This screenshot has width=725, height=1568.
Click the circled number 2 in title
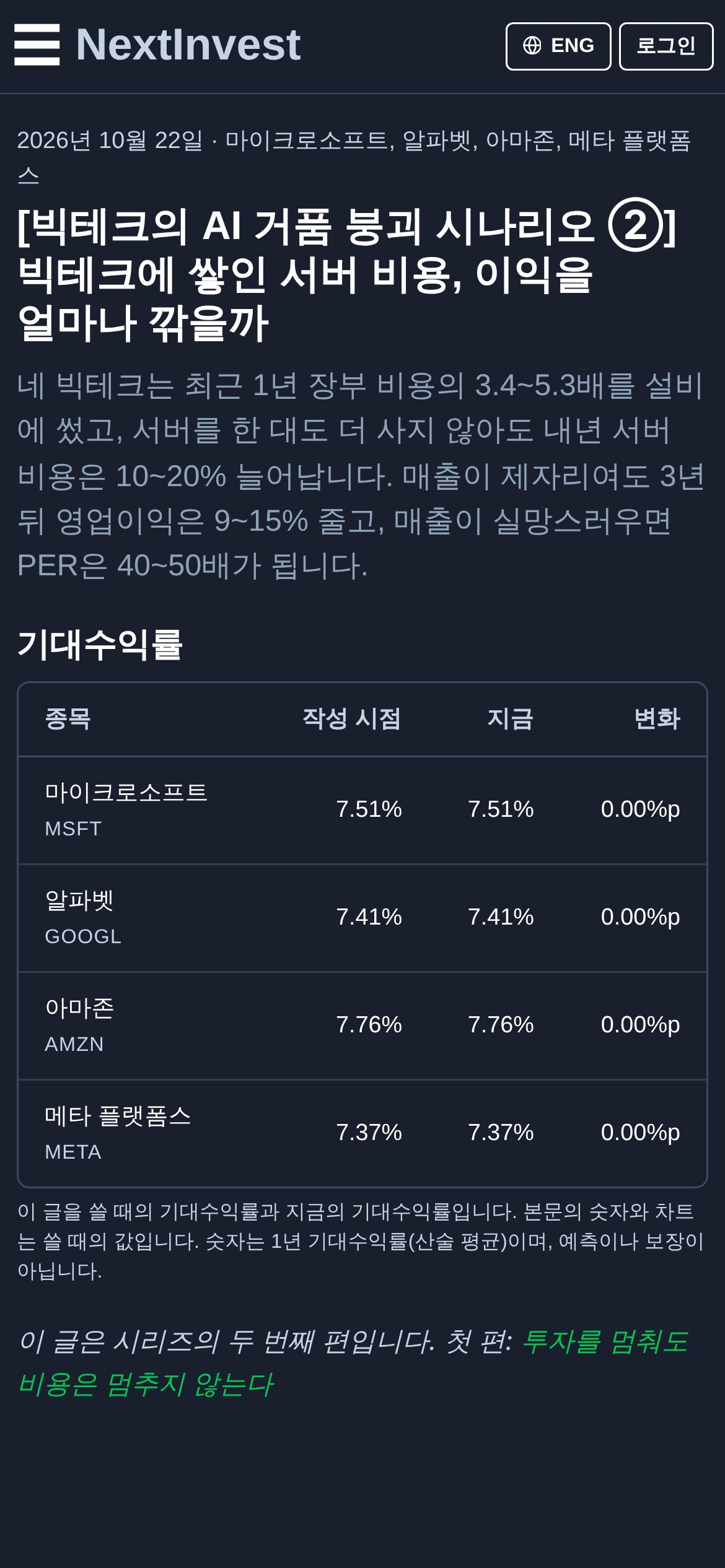coord(635,225)
